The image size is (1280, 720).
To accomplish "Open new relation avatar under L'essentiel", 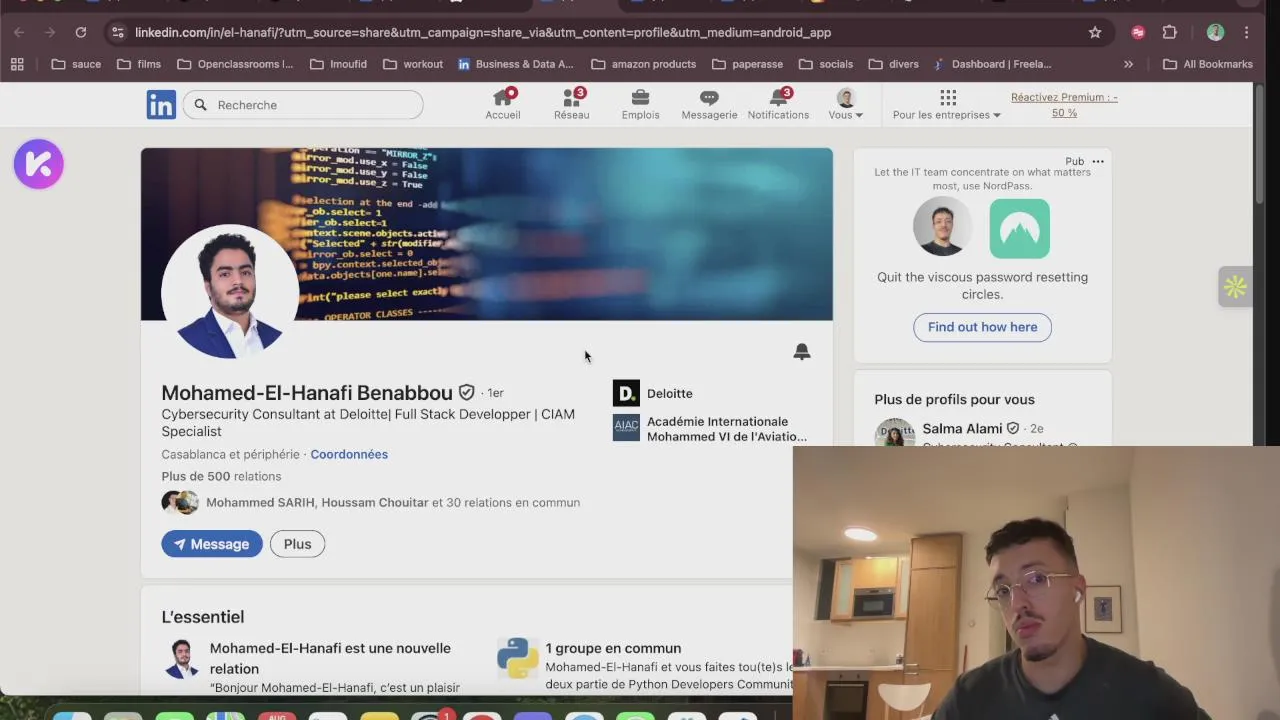I will click(x=181, y=659).
